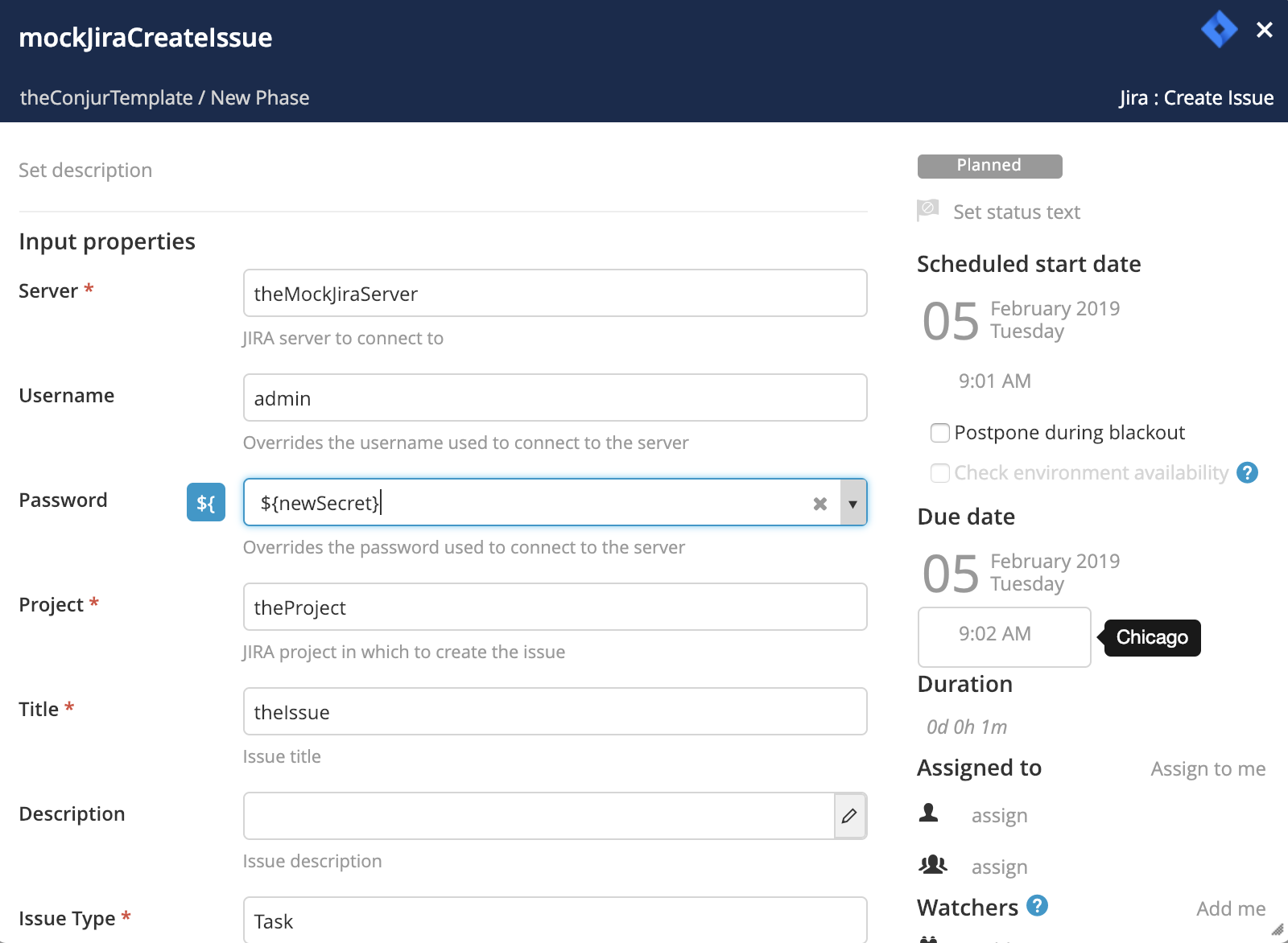Click single user assignee icon
The image size is (1288, 943).
point(929,813)
